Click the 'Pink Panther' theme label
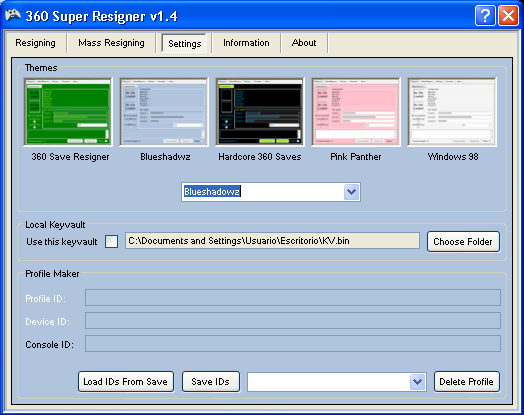Screen dimensions: 524x415 356,157
